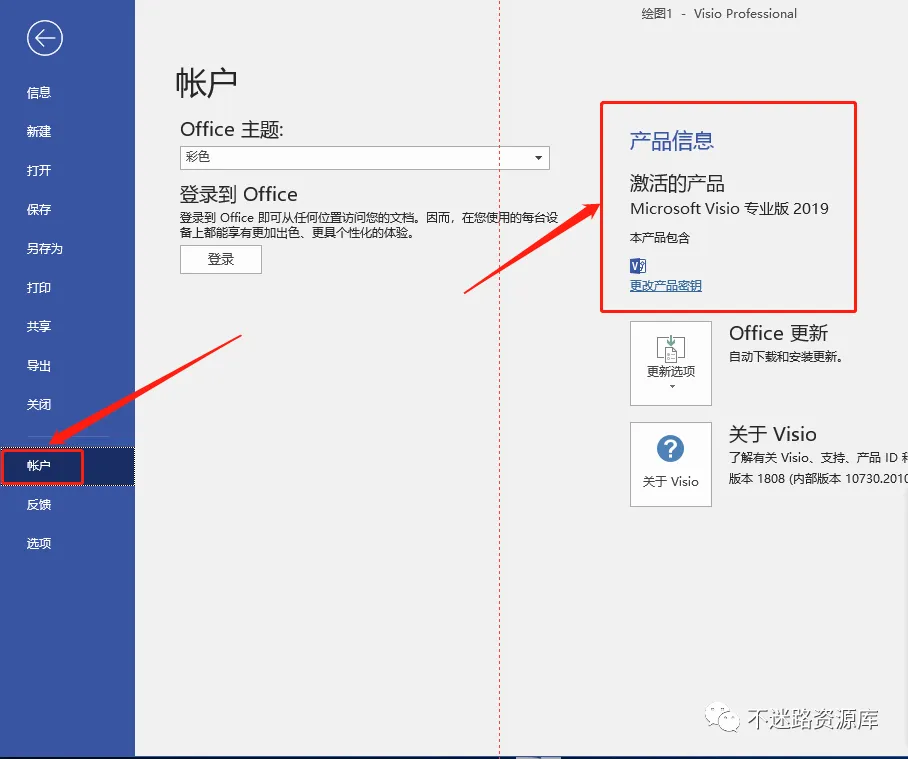The image size is (908, 759).
Task: Click the 登录 button
Action: click(221, 259)
